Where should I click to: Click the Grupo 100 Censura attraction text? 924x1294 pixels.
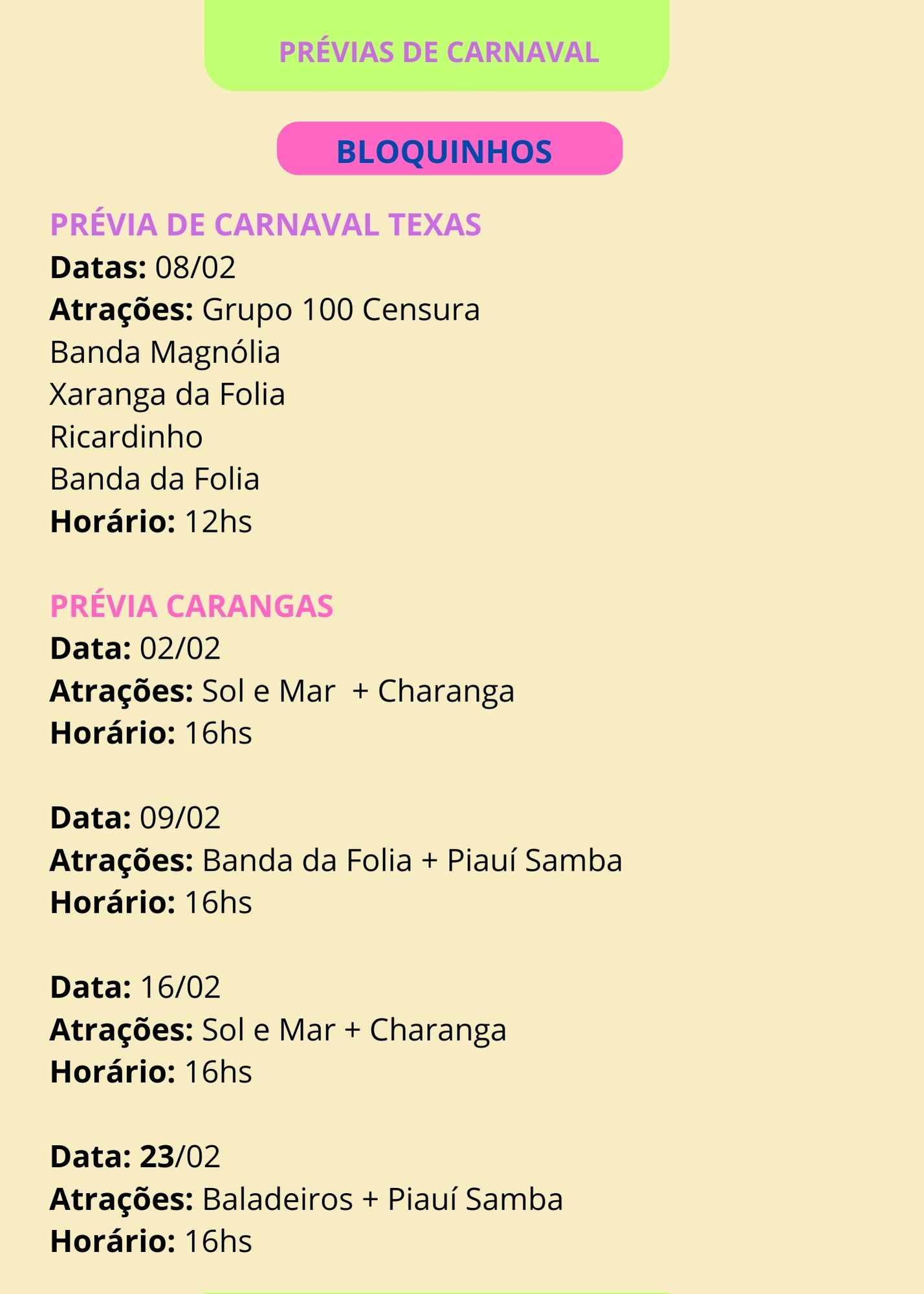(341, 310)
